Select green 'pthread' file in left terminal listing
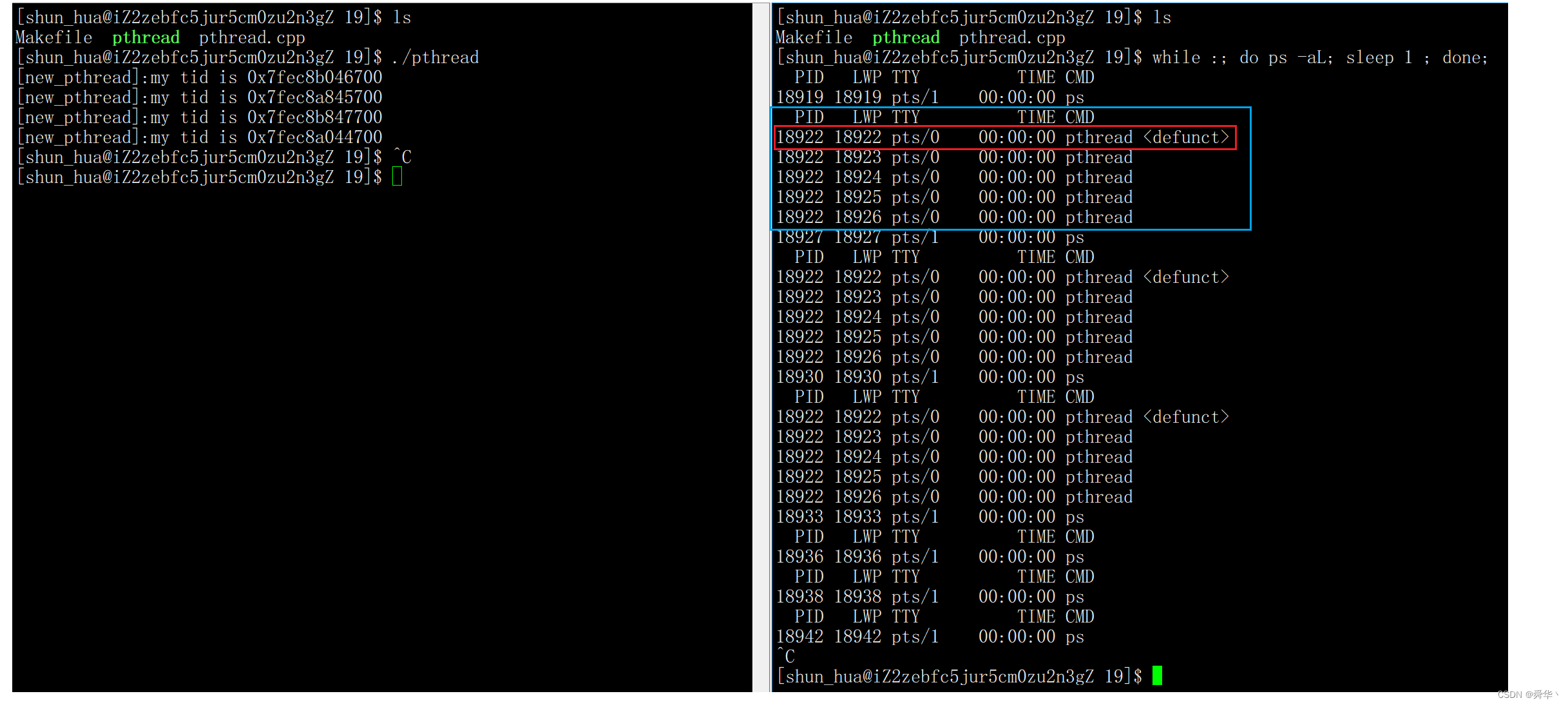The height and width of the screenshot is (705, 1568). (x=146, y=37)
